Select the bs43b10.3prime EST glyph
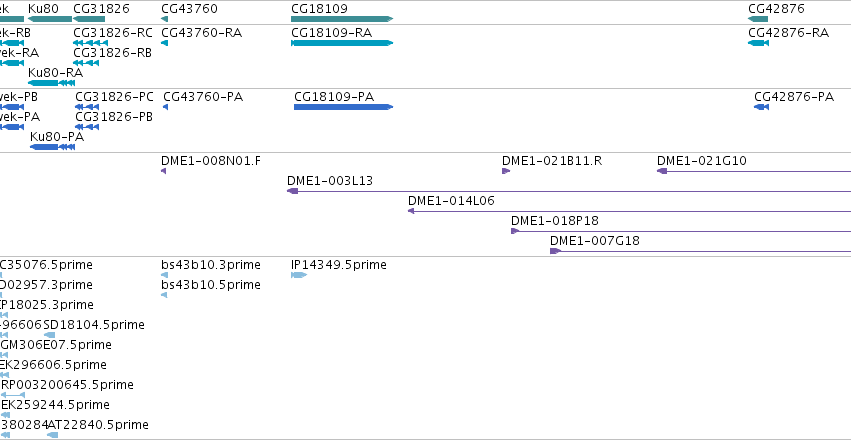Screen dimensions: 851x440 164,275
